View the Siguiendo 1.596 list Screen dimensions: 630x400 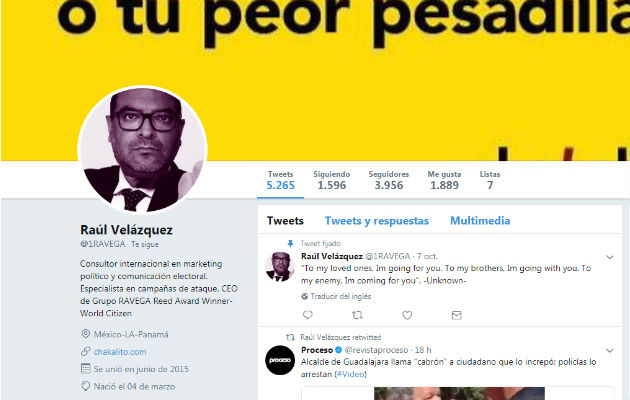point(331,180)
